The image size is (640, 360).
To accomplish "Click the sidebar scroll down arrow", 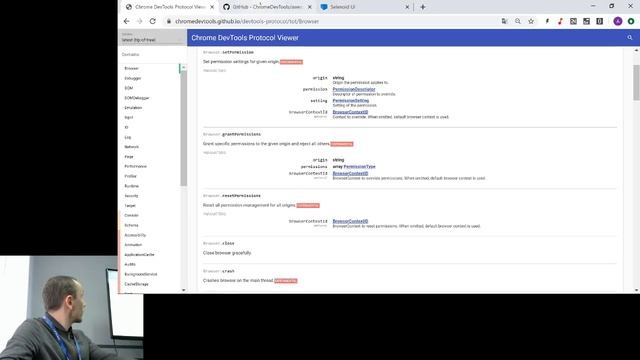I will (184, 290).
